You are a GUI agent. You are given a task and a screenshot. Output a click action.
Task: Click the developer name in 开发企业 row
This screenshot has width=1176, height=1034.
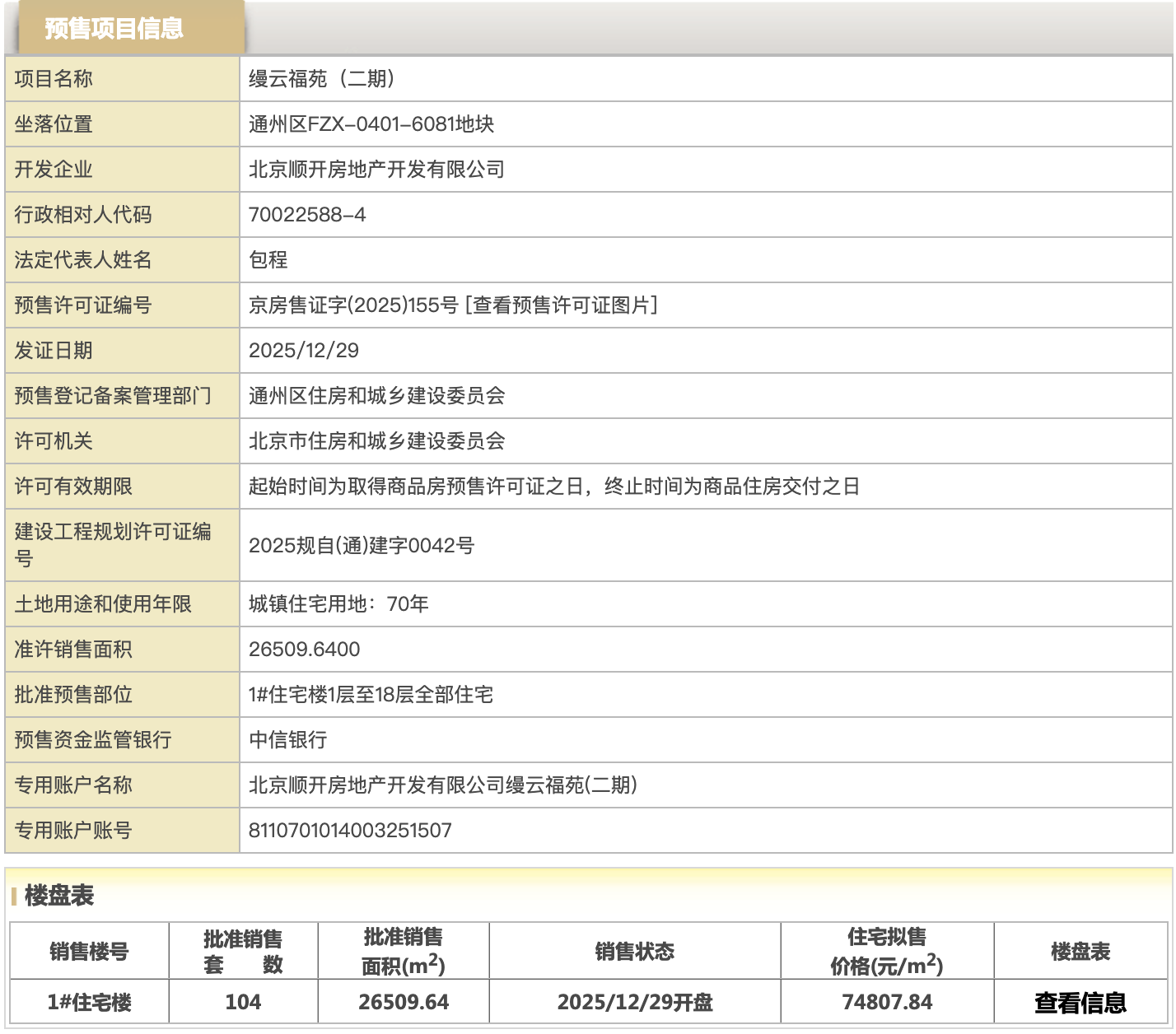[x=376, y=170]
